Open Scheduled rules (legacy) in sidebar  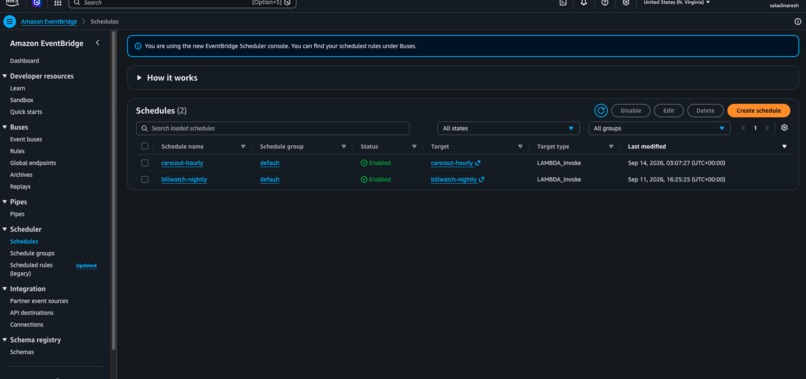pos(31,269)
